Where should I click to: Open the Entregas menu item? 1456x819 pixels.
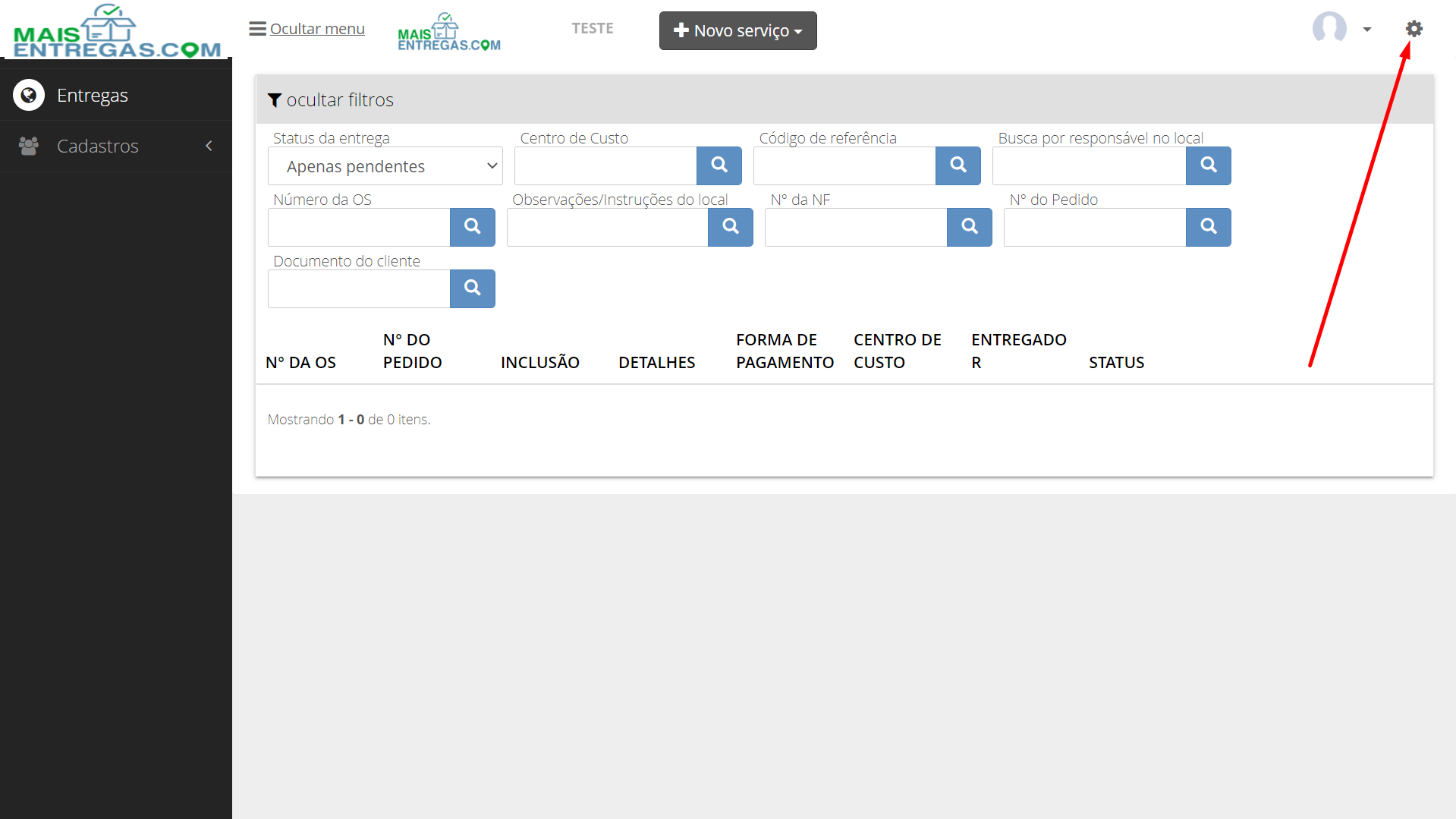(116, 95)
